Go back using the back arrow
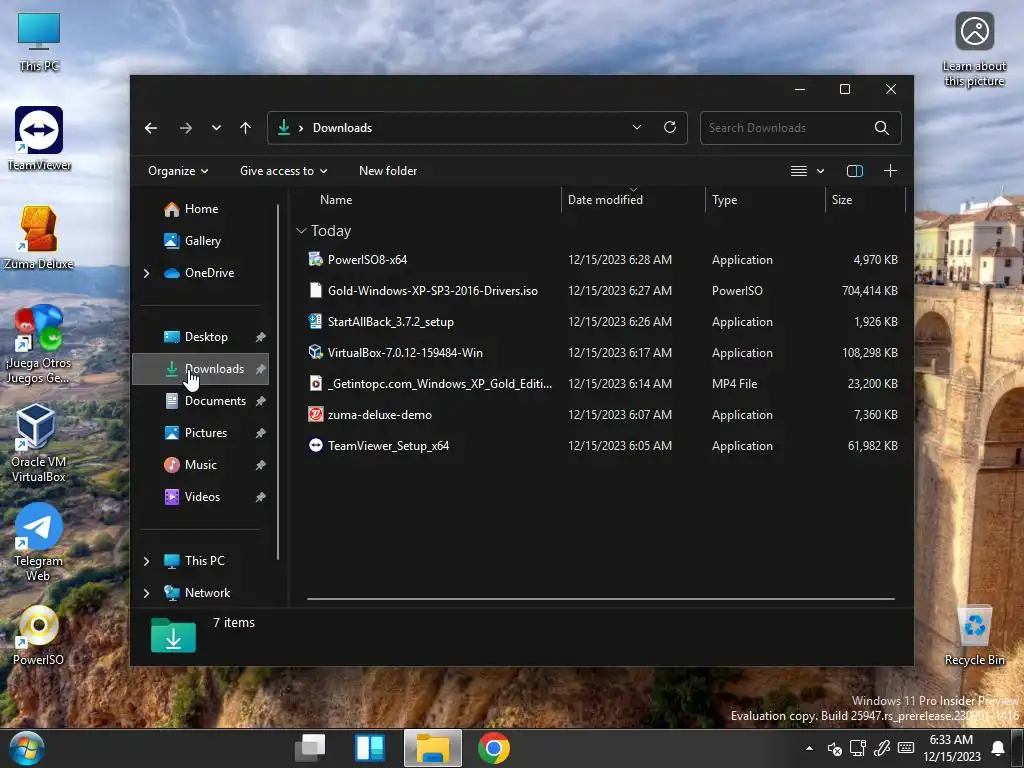The image size is (1024, 768). [x=151, y=128]
